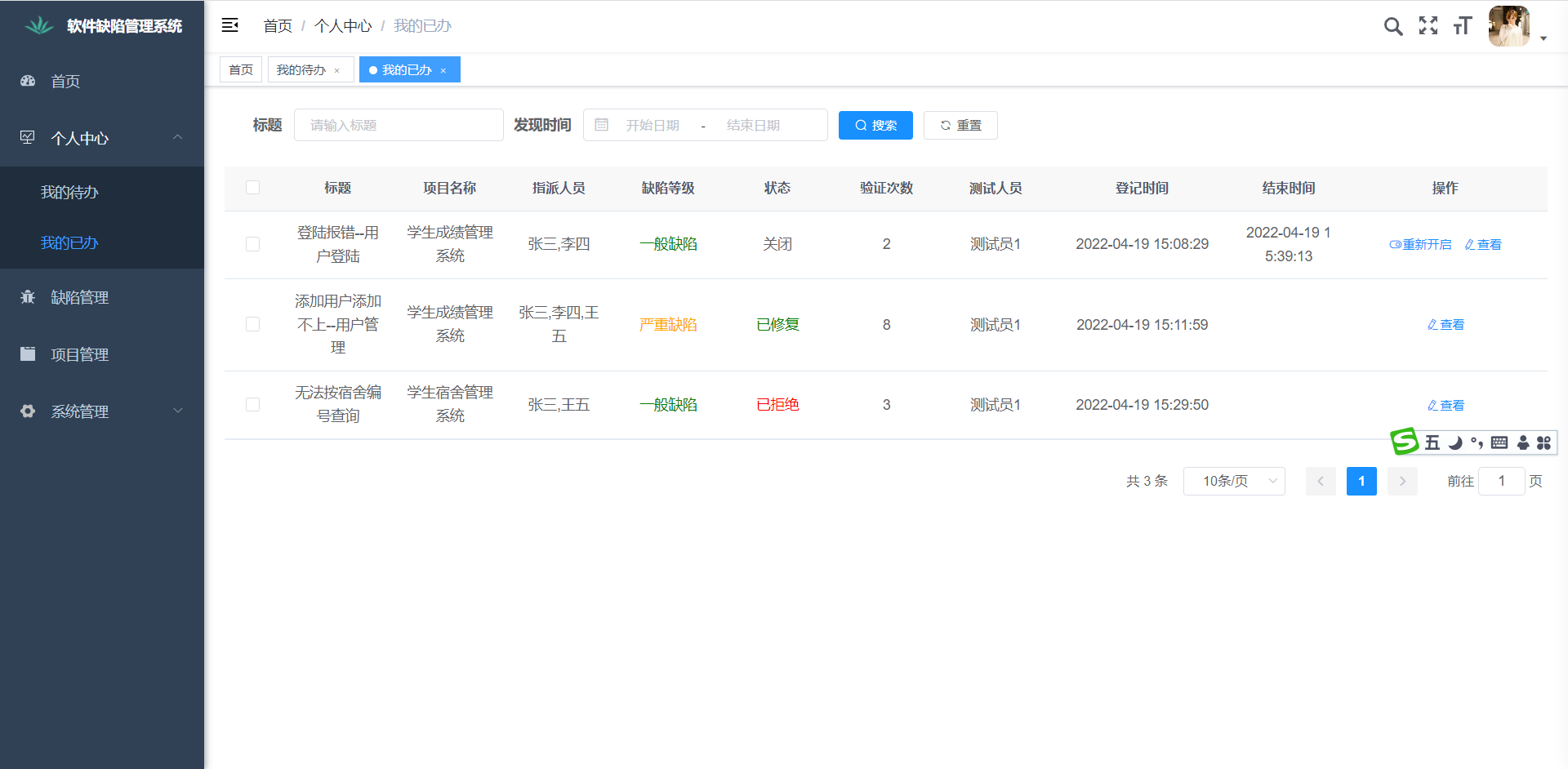Open 缺陷管理 in the sidebar
Image resolution: width=1568 pixels, height=769 pixels.
102,297
